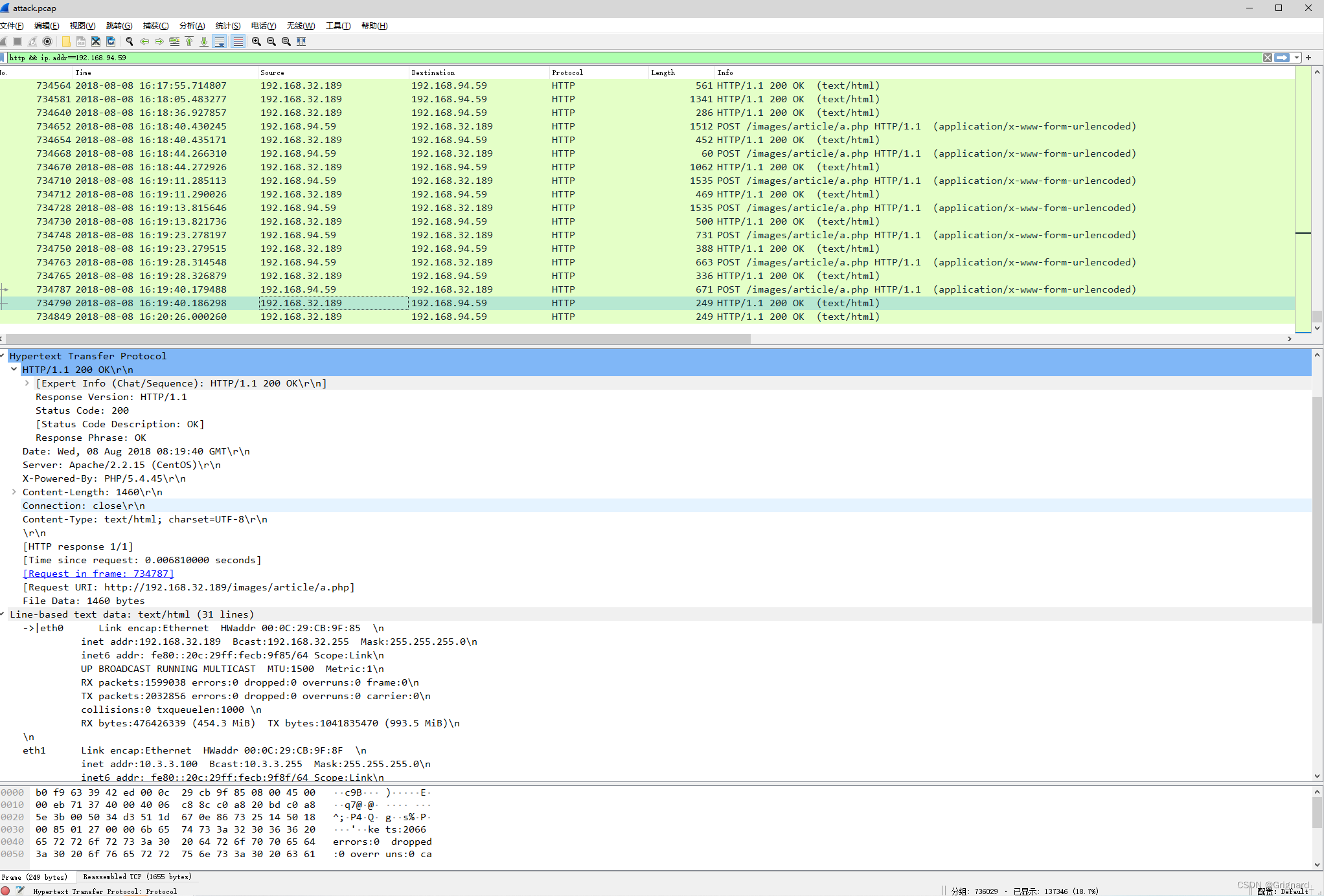This screenshot has width=1324, height=896.
Task: Open the 统计(S) menu
Action: tap(228, 26)
